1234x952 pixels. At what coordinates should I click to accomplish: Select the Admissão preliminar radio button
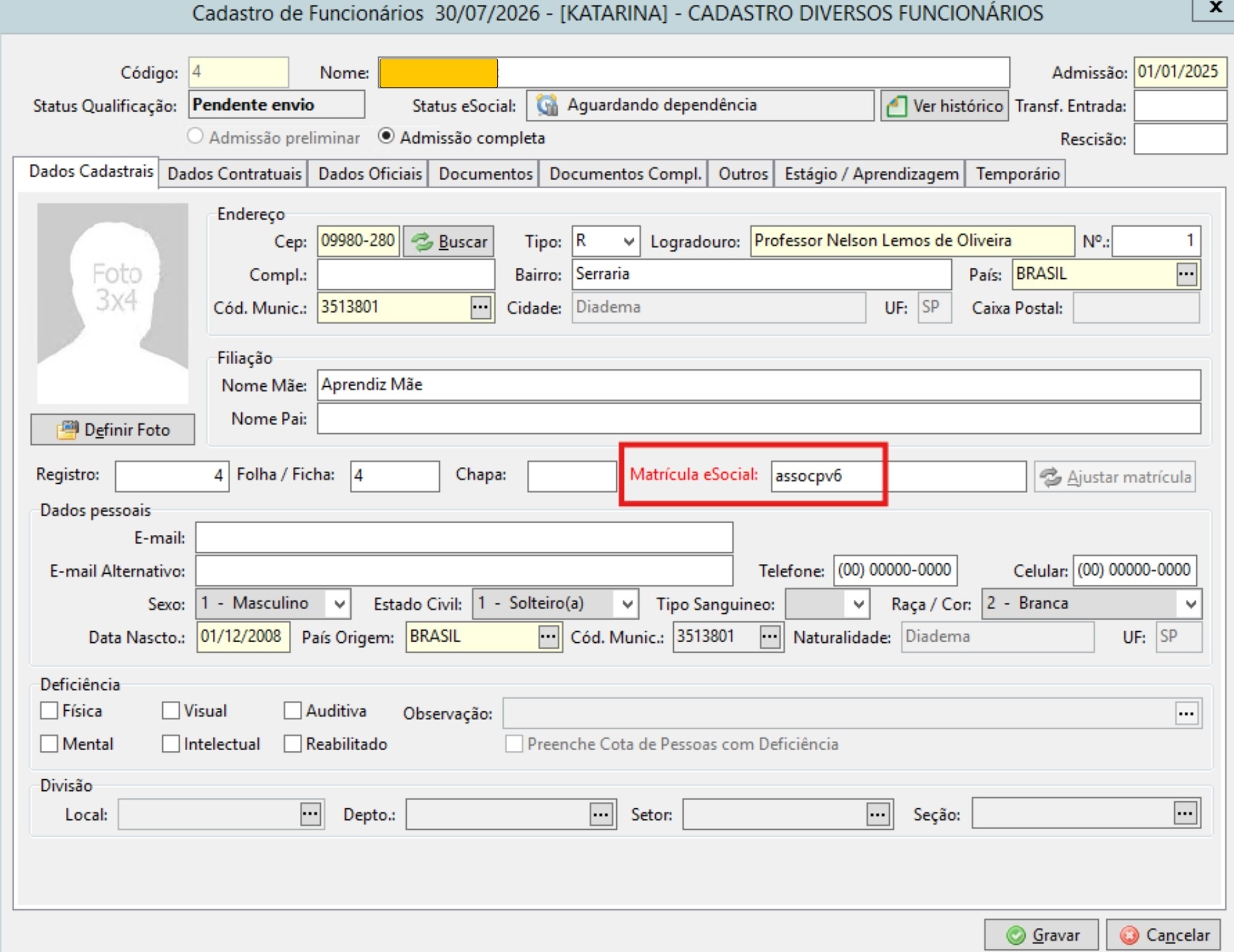195,136
